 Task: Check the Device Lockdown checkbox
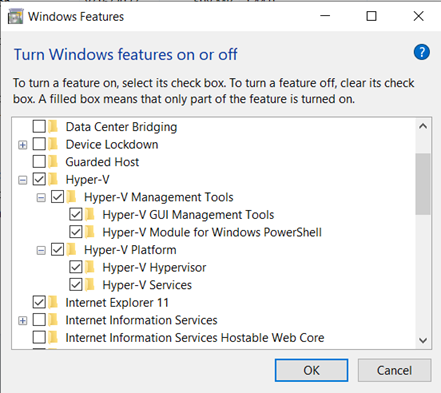point(39,144)
